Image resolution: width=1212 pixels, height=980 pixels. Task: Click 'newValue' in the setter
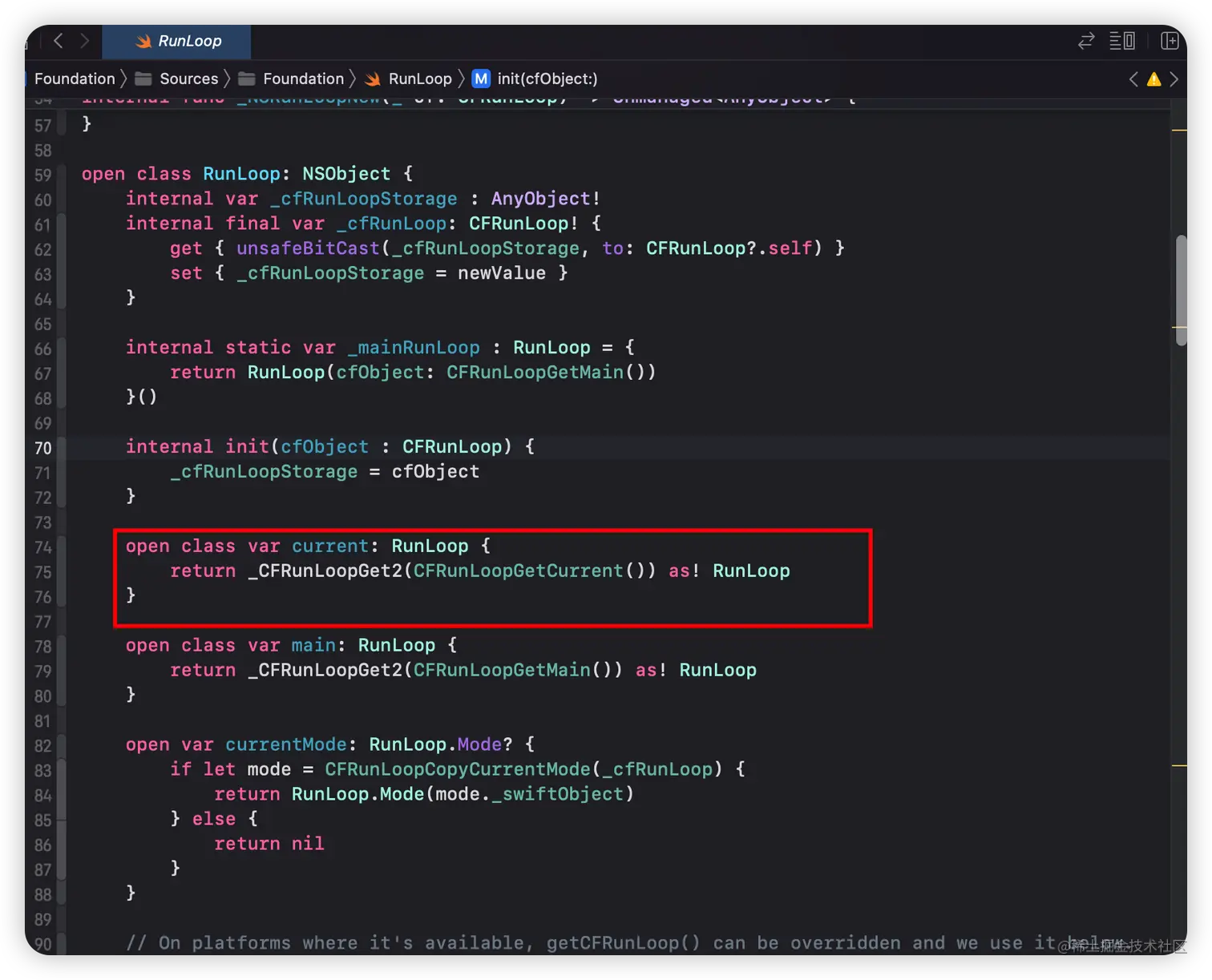[502, 273]
